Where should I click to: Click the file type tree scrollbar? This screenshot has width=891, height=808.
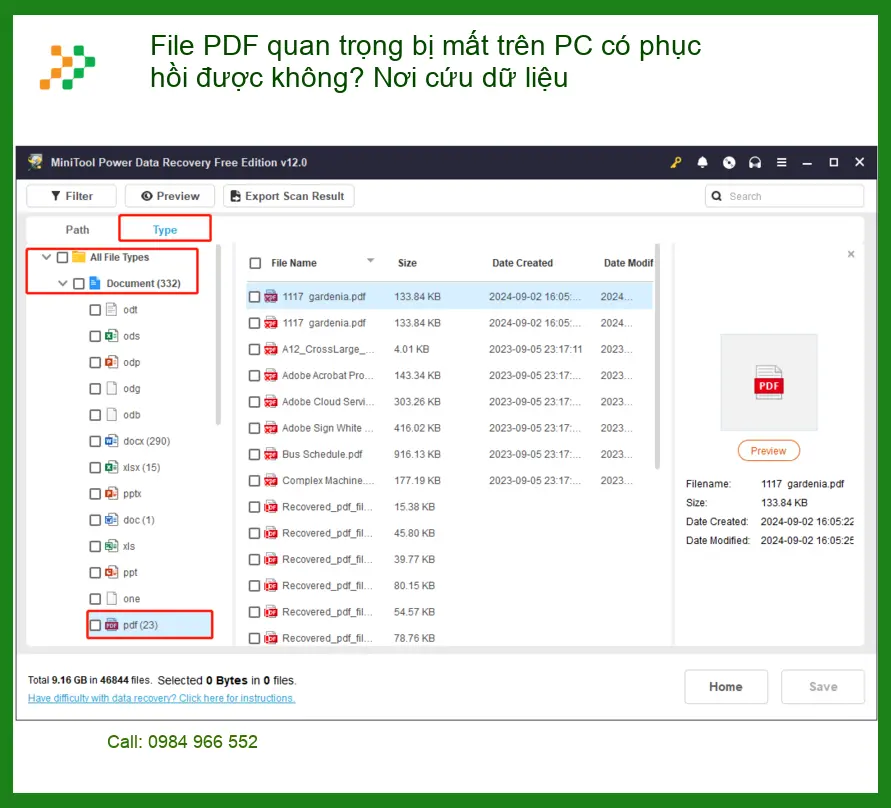click(218, 335)
